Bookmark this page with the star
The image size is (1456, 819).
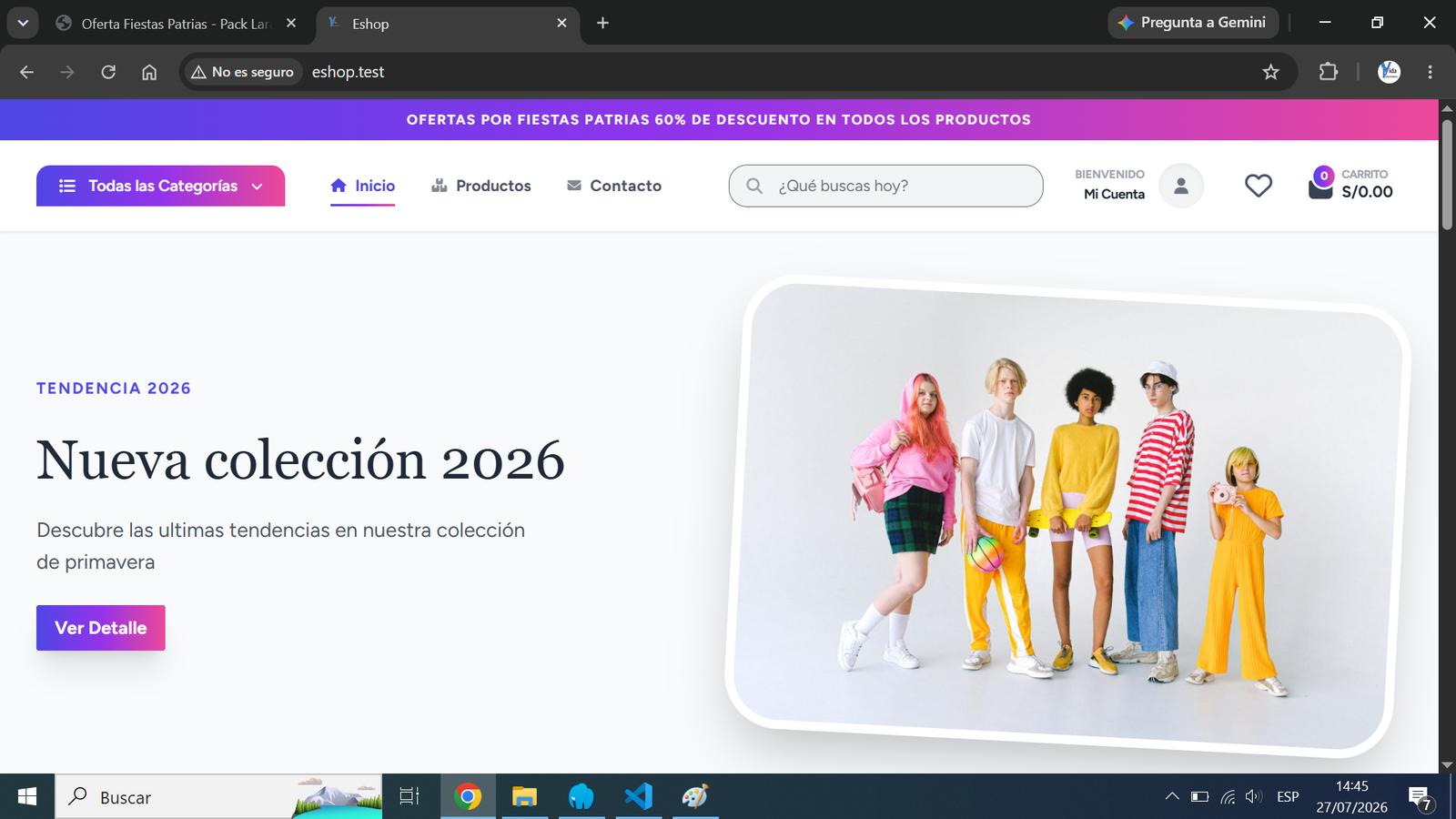click(1271, 72)
